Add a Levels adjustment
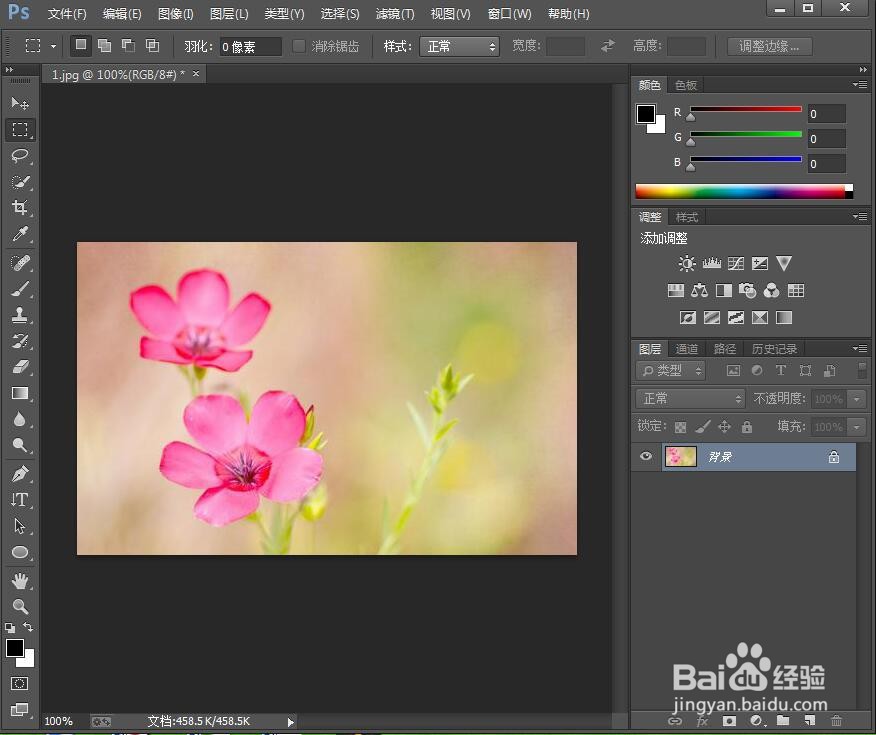Viewport: 876px width, 735px height. tap(711, 263)
